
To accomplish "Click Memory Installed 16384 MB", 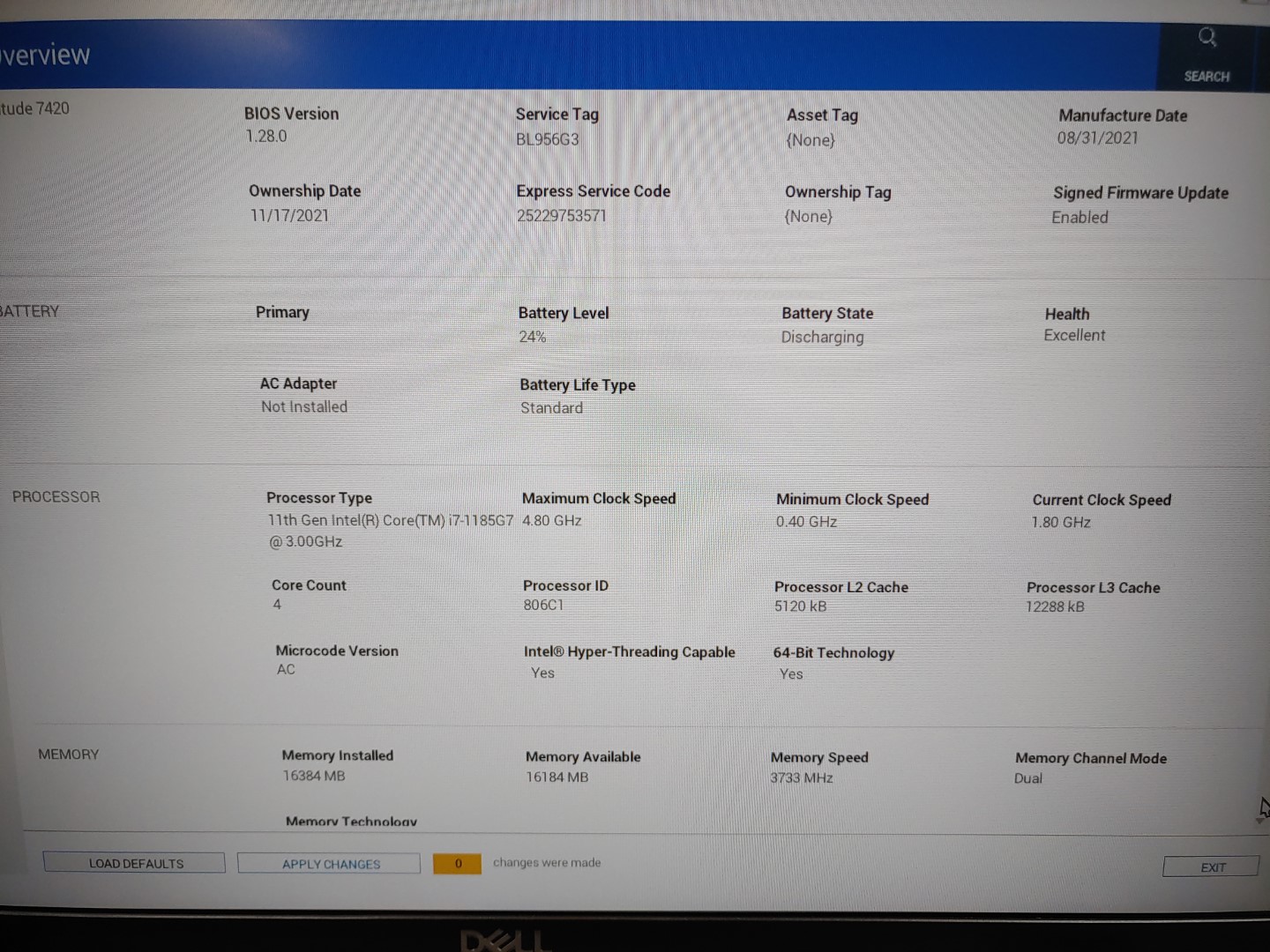I will click(314, 777).
